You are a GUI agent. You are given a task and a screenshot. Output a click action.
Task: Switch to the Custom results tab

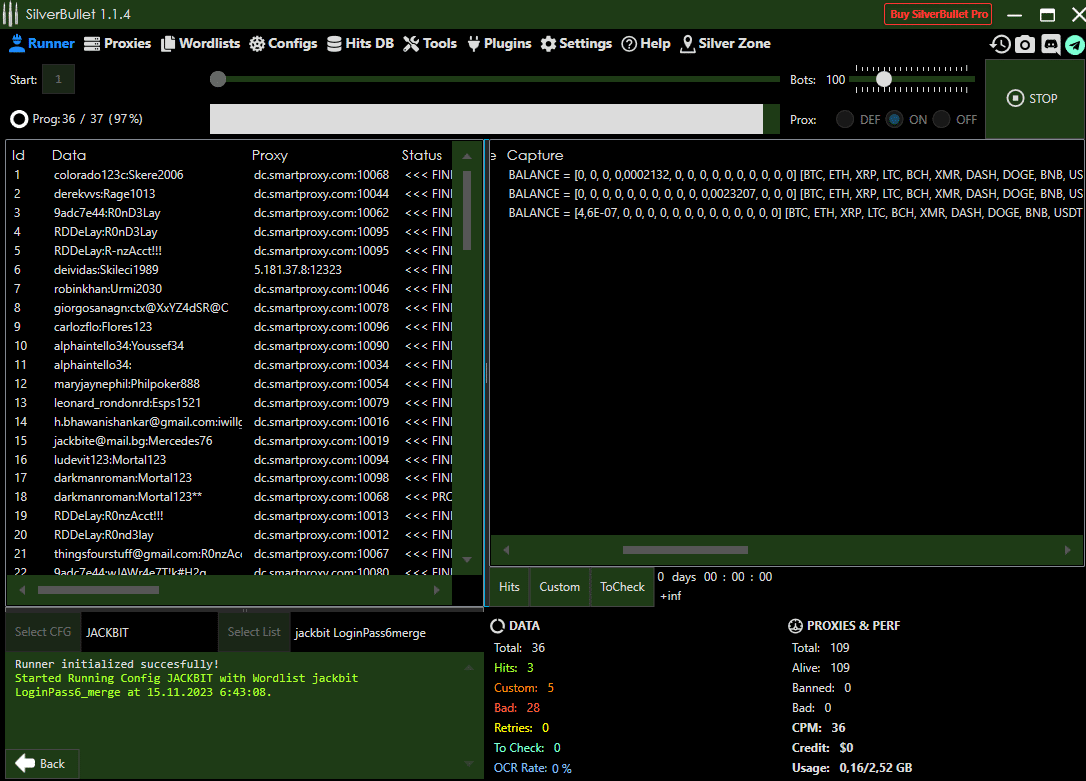pos(559,587)
